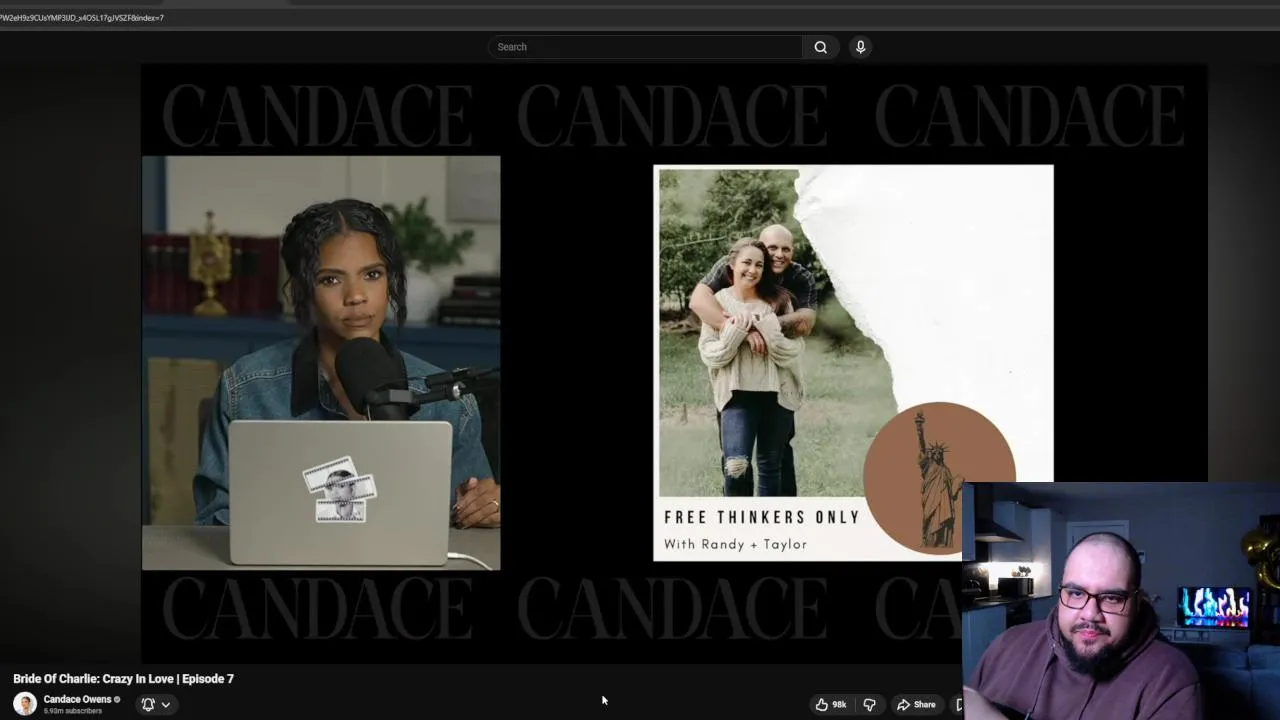This screenshot has height=720, width=1280.
Task: Open the Candace Owens channel name link
Action: 77,700
